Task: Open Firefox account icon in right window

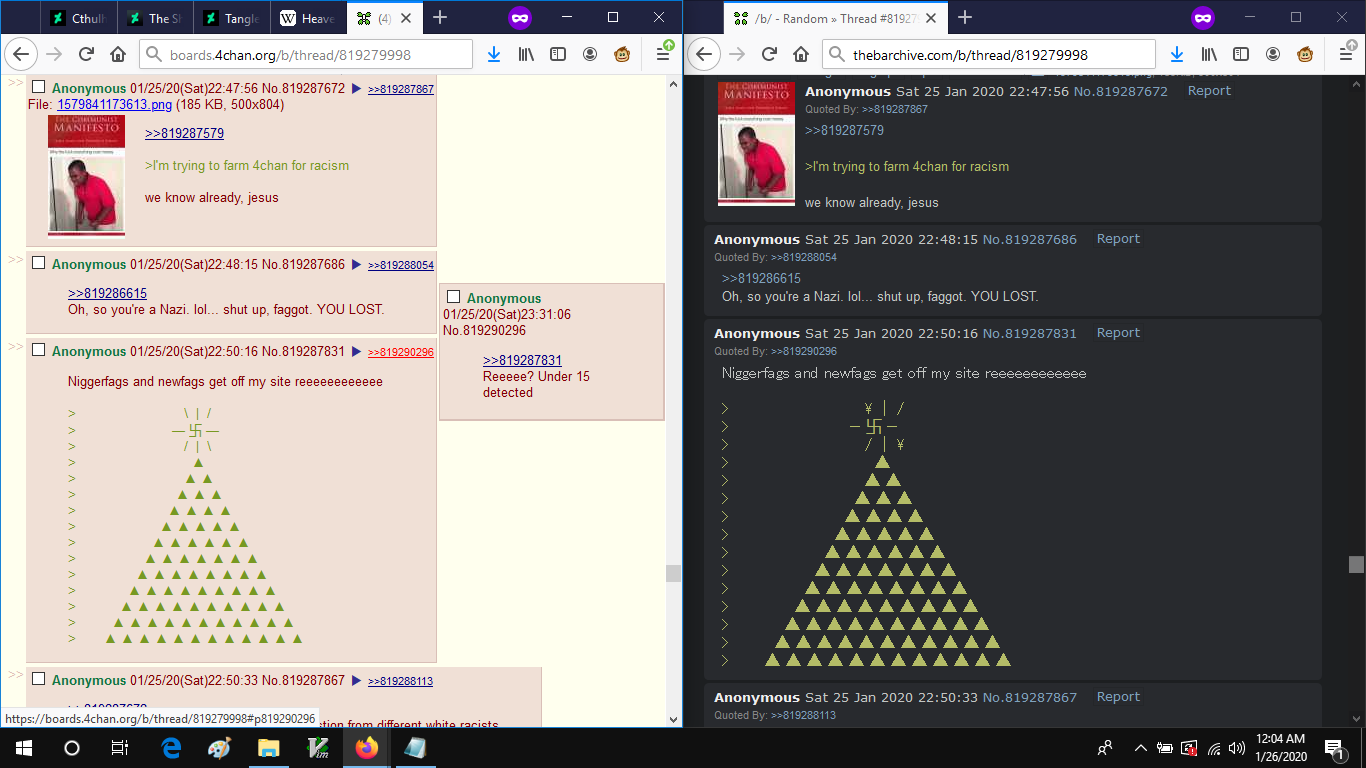Action: click(1273, 55)
